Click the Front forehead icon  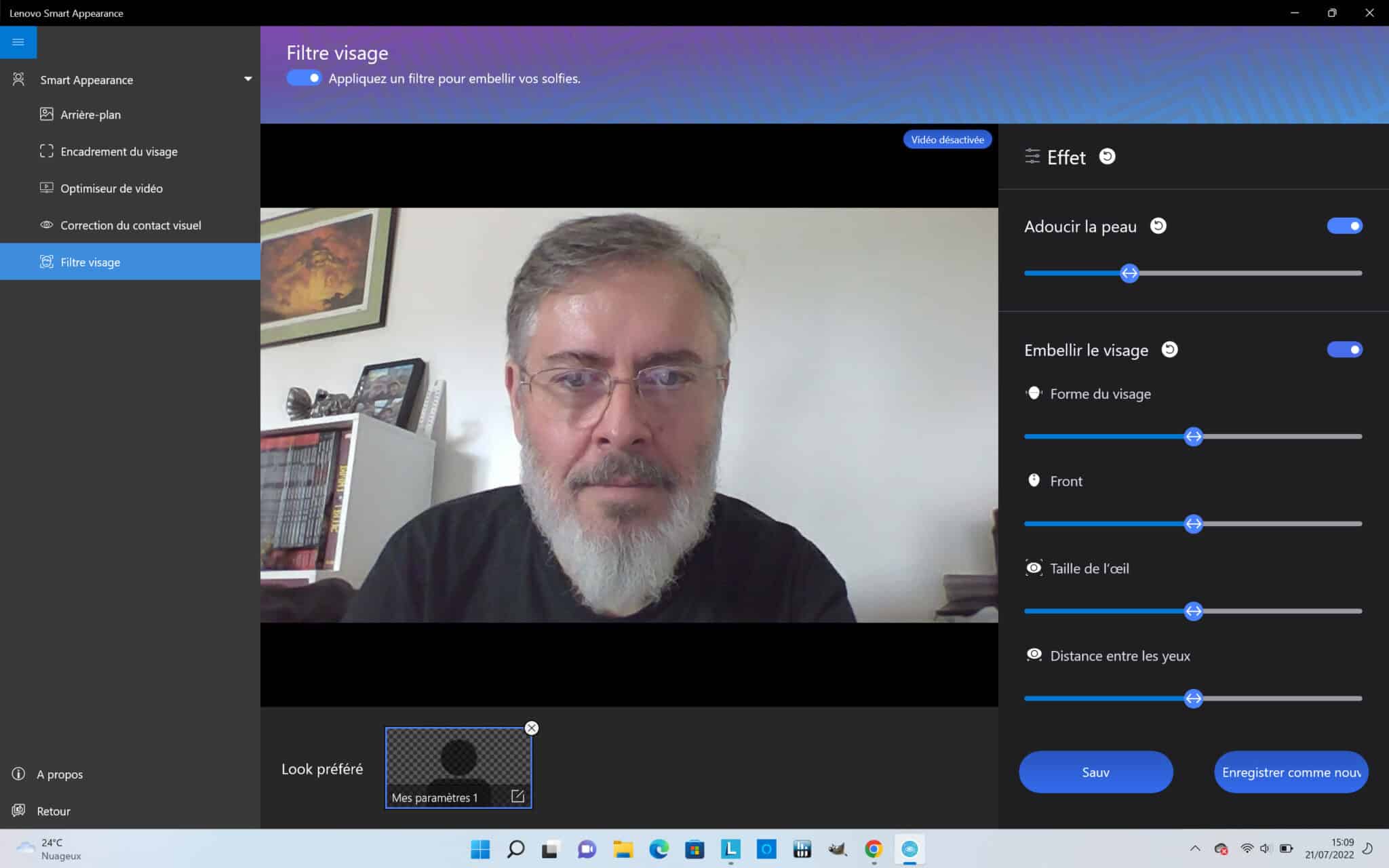click(1034, 480)
